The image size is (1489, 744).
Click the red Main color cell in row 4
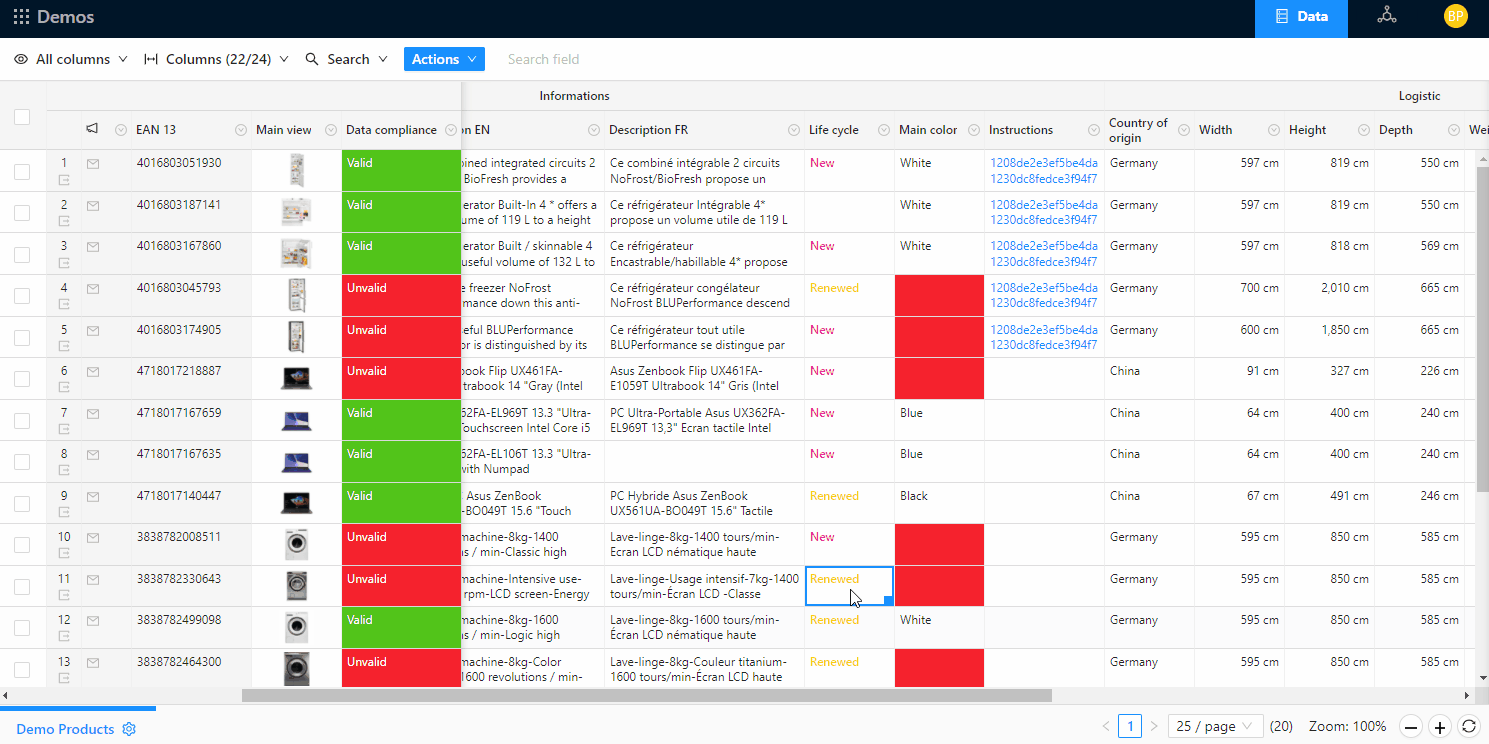pos(939,296)
